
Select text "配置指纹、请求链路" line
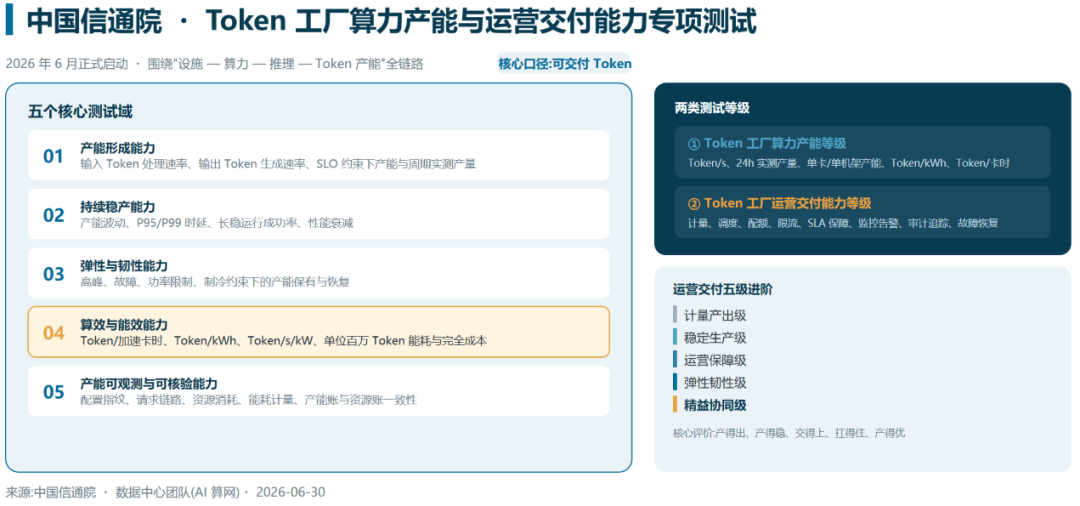[x=249, y=400]
